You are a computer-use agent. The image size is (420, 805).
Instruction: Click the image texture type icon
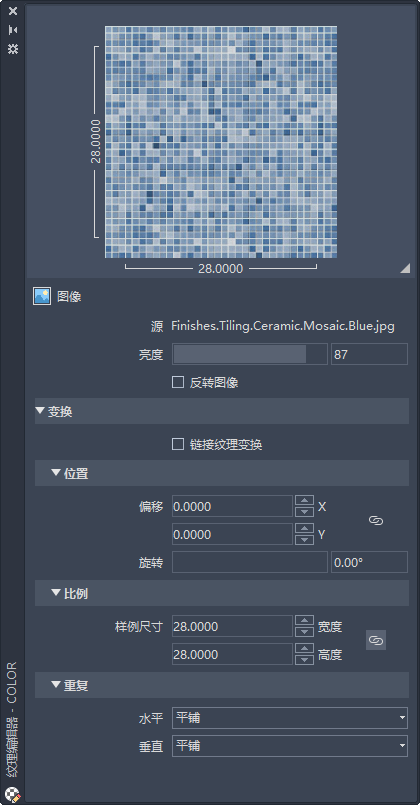(x=42, y=296)
